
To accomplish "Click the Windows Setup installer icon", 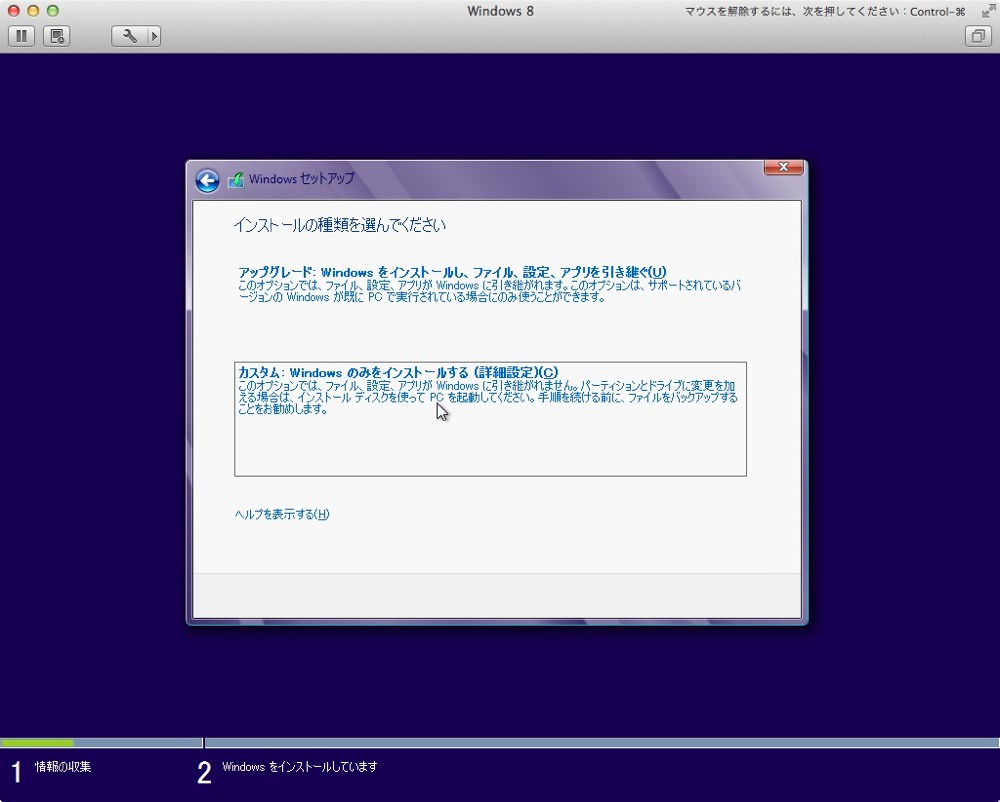I will (x=236, y=180).
